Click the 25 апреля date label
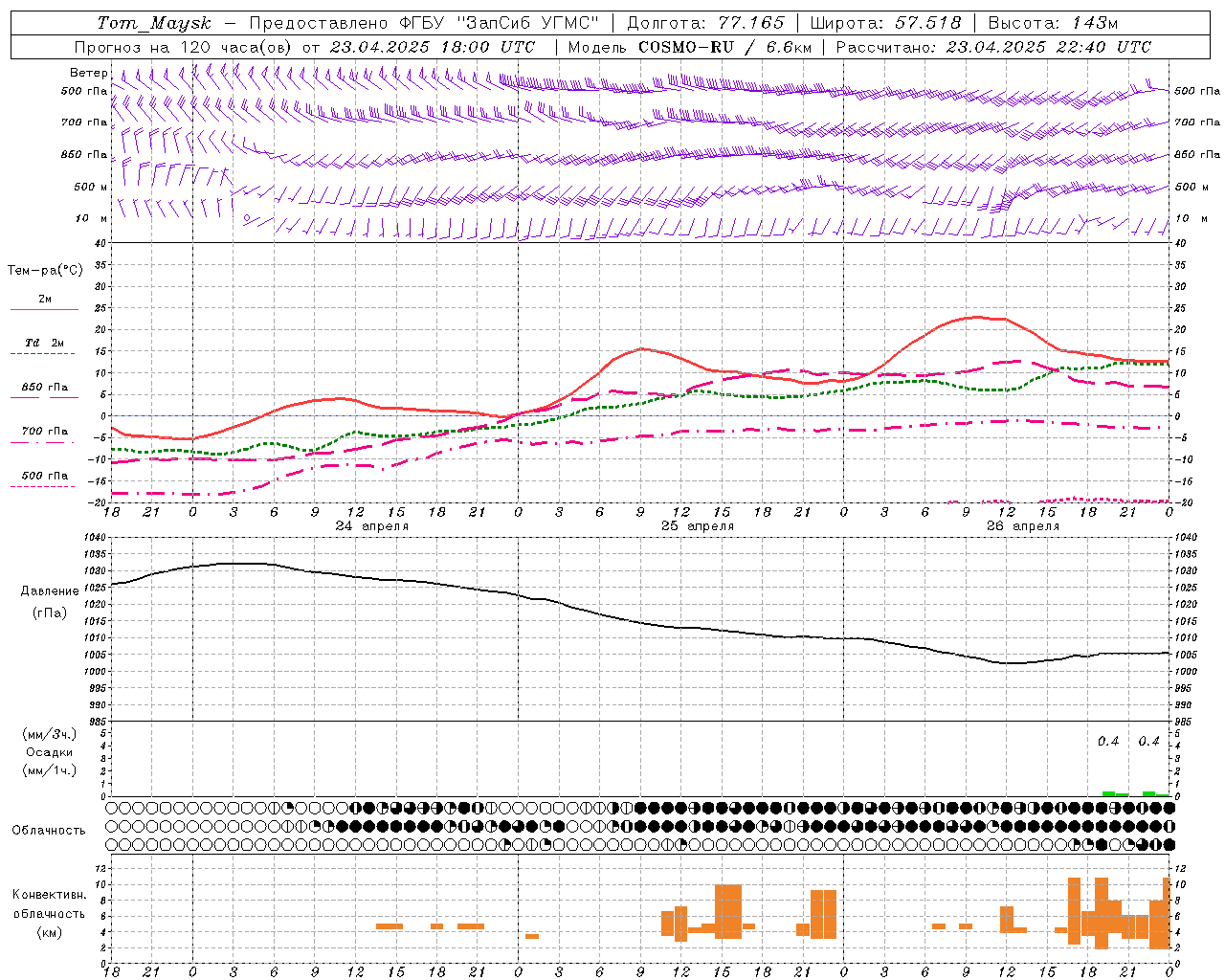Viewport: 1225px width, 980px height. (x=698, y=526)
